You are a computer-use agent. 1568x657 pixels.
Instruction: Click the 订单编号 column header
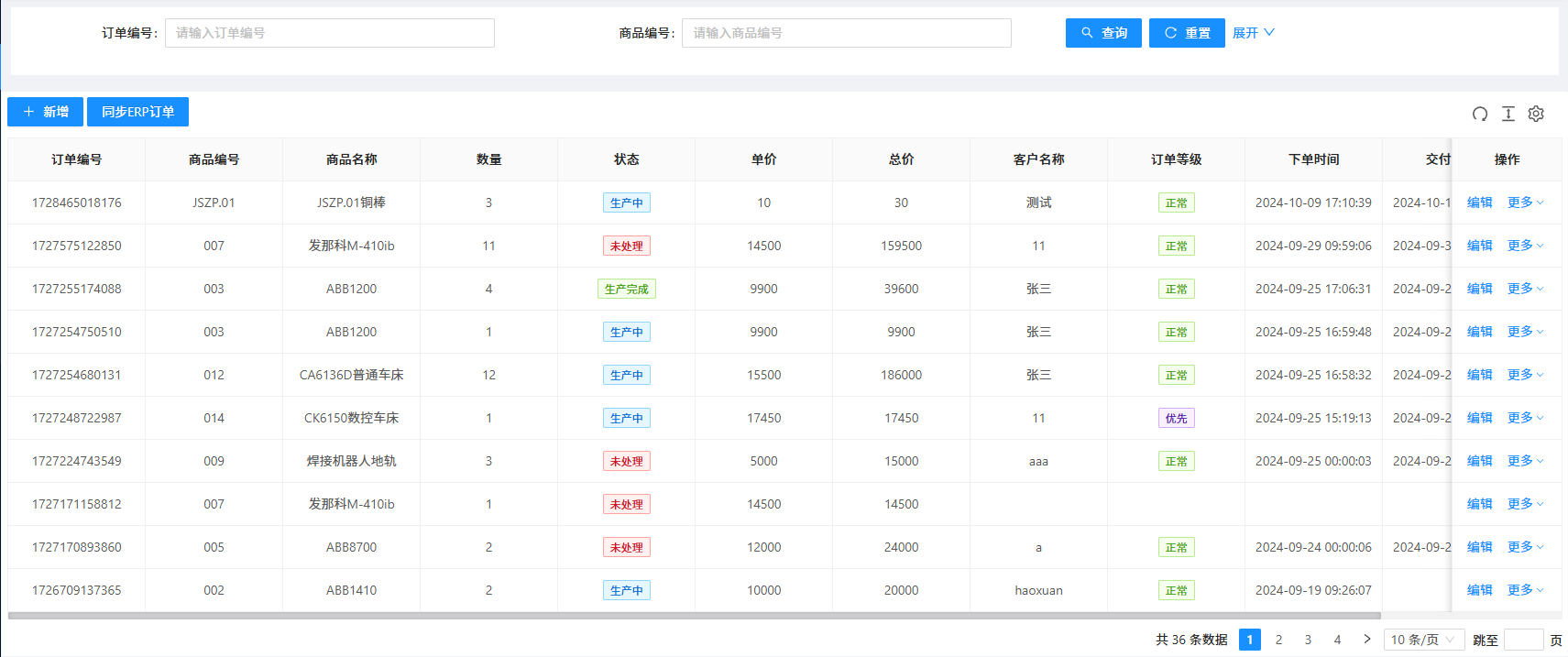[77, 159]
